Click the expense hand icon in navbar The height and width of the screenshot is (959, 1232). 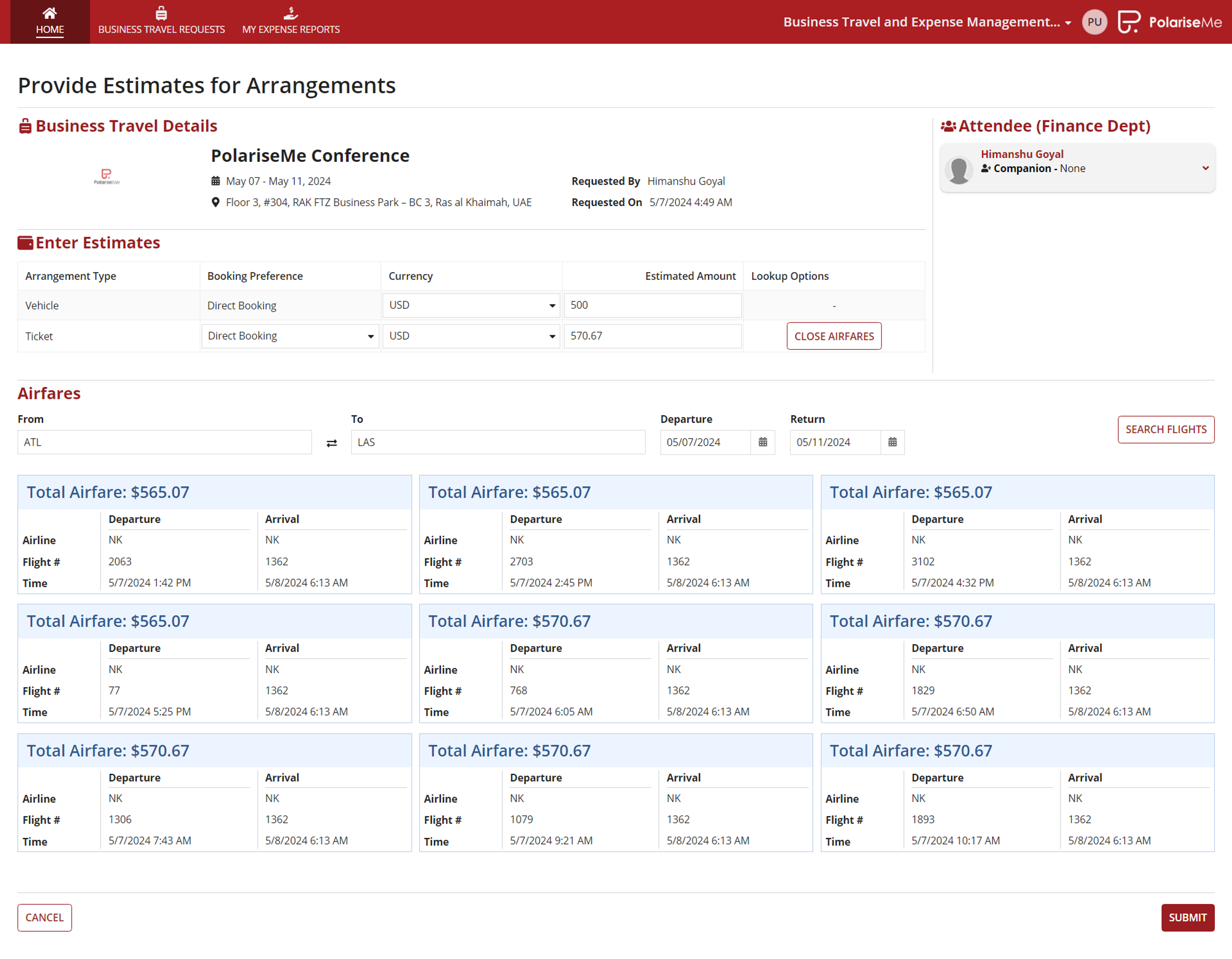pyautogui.click(x=290, y=13)
